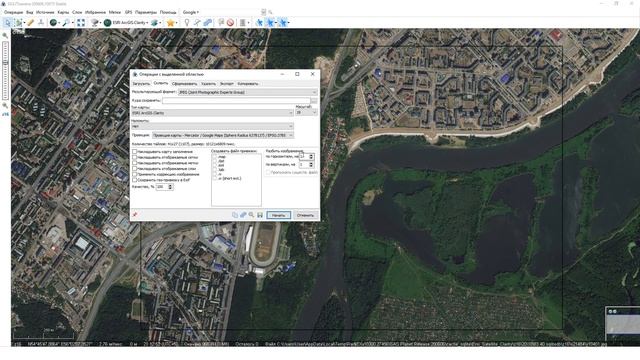Switch to the Копировать tab
Screen dimensions: 640x360
pyautogui.click(x=248, y=84)
